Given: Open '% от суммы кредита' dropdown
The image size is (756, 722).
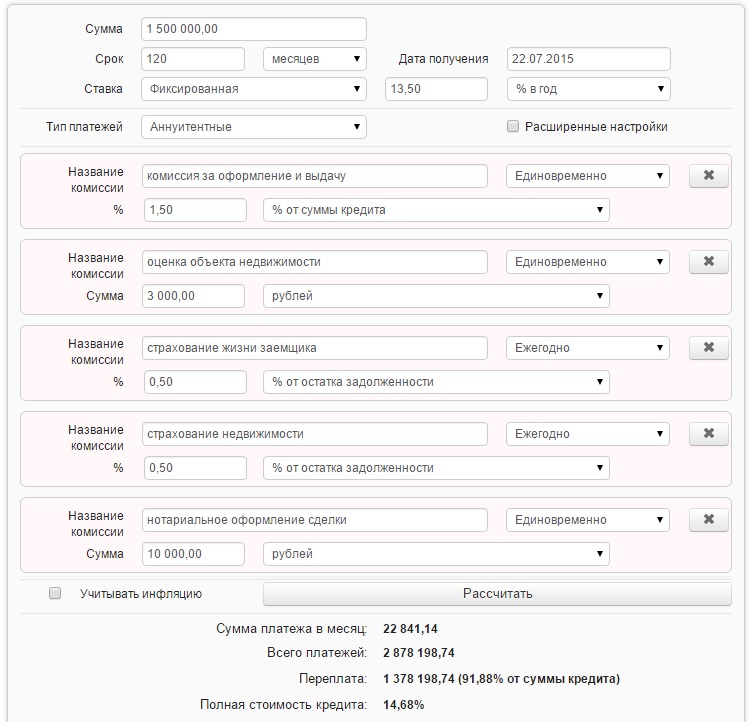Looking at the screenshot, I should pos(436,210).
